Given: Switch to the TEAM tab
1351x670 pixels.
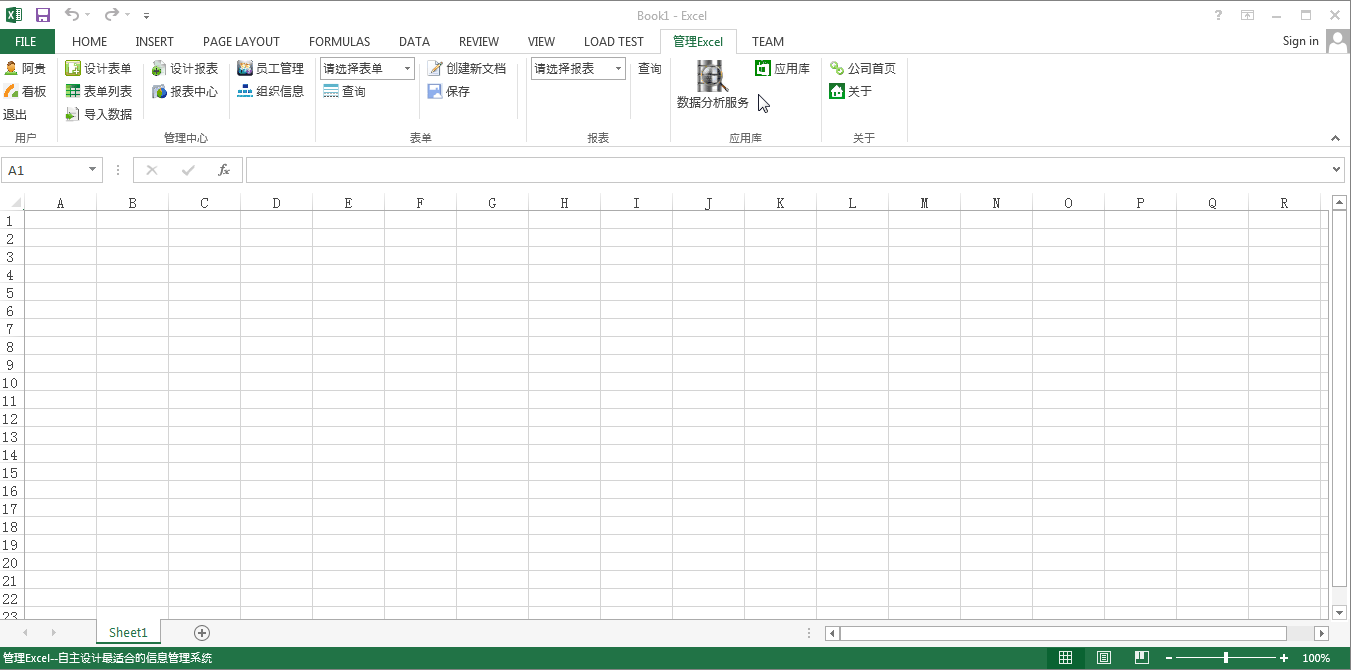Looking at the screenshot, I should 768,42.
